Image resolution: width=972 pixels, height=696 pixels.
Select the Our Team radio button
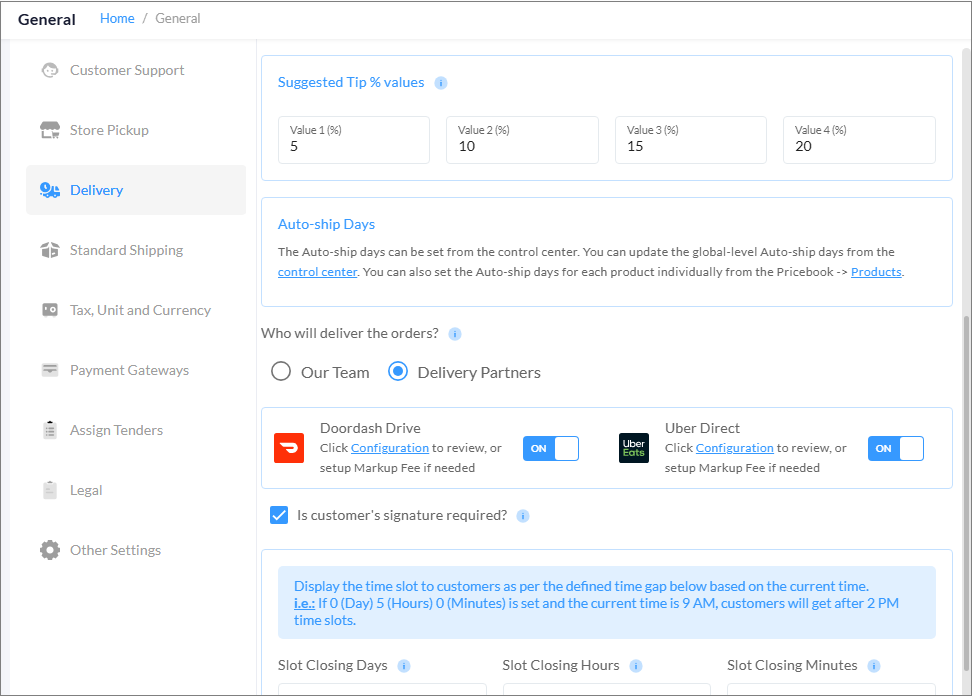tap(281, 372)
